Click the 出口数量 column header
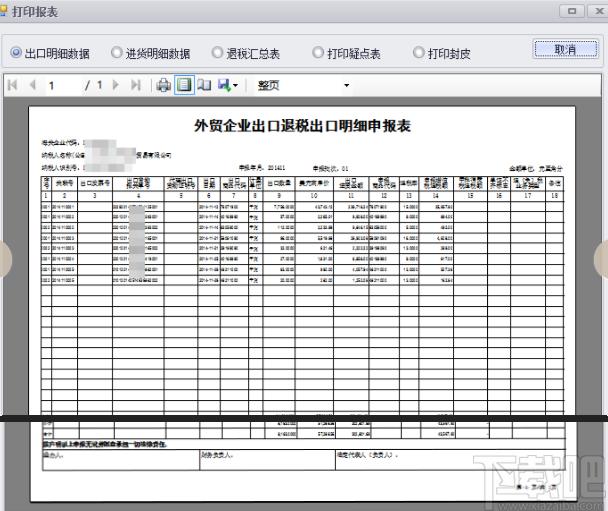608x511 pixels. point(279,183)
